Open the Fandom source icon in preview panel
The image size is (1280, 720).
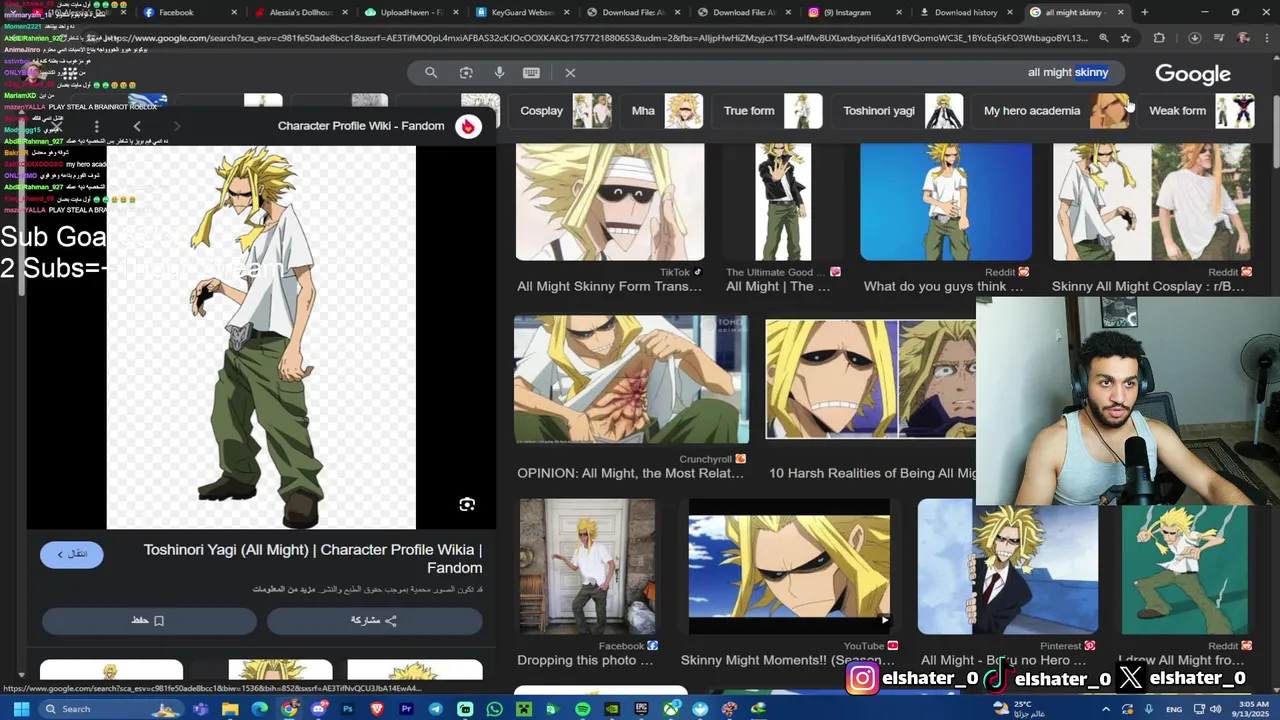pyautogui.click(x=468, y=126)
